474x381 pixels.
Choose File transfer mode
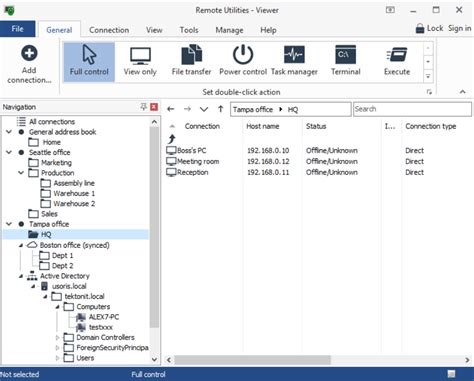pos(191,62)
